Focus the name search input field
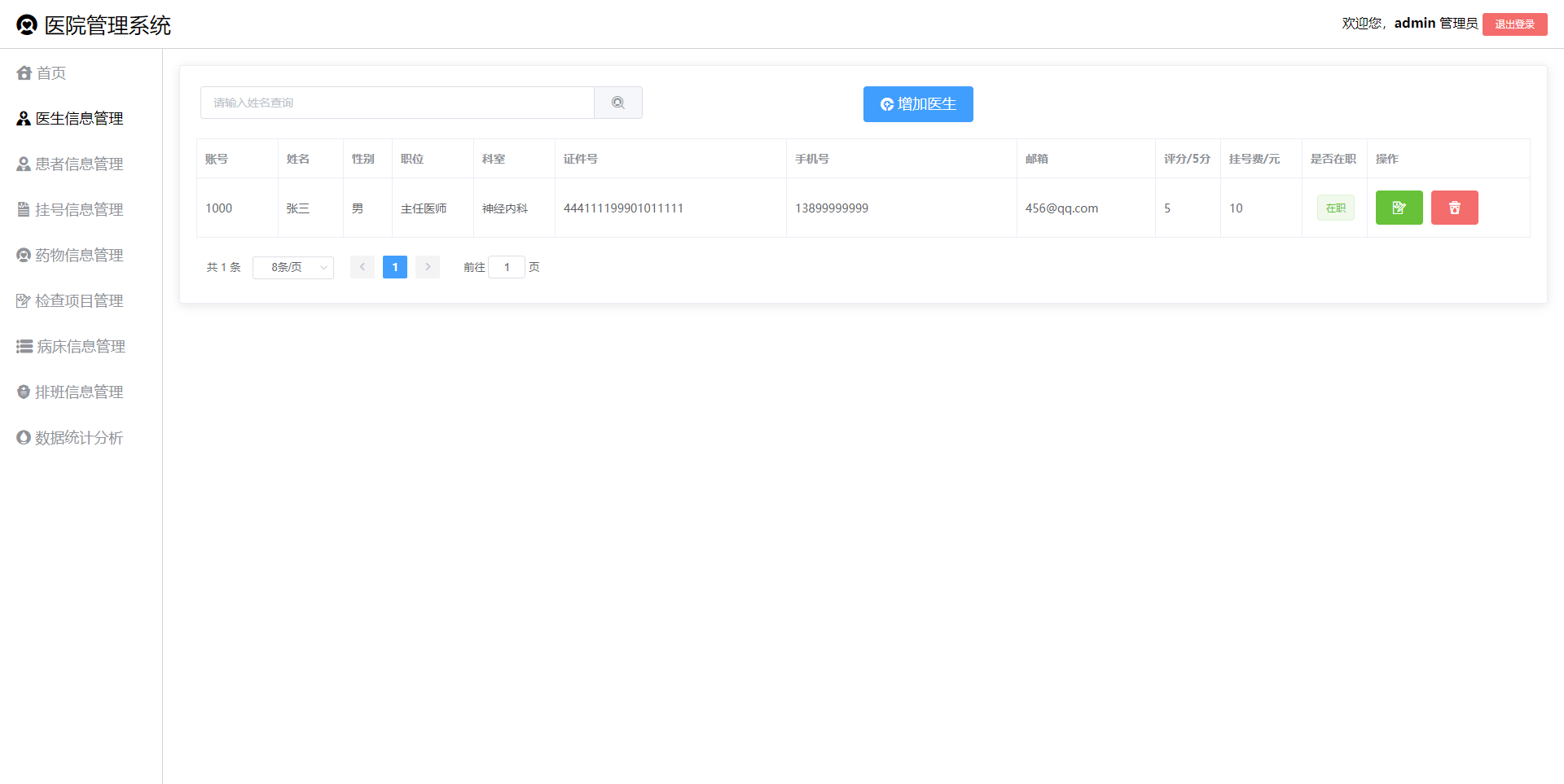The width and height of the screenshot is (1564, 784). pyautogui.click(x=398, y=103)
